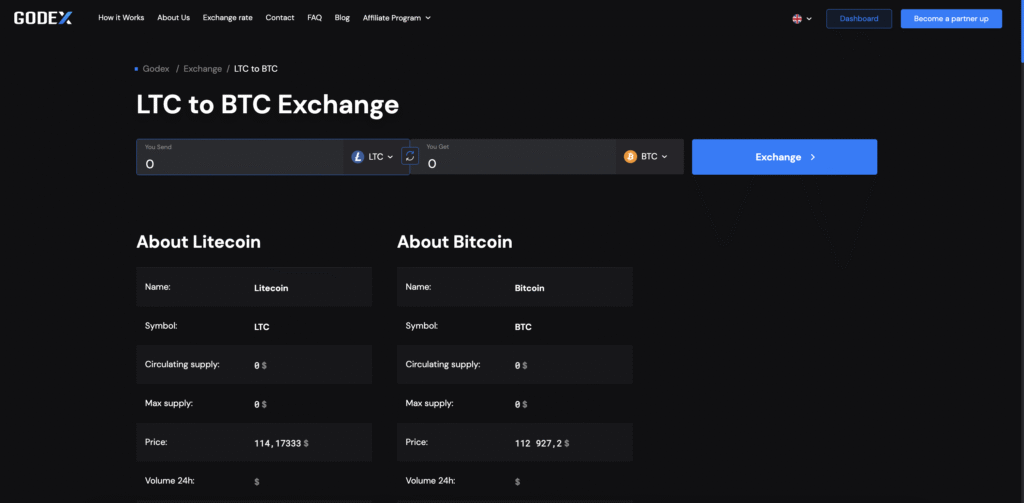Expand the Affiliate Program menu
1024x503 pixels.
[x=396, y=18]
